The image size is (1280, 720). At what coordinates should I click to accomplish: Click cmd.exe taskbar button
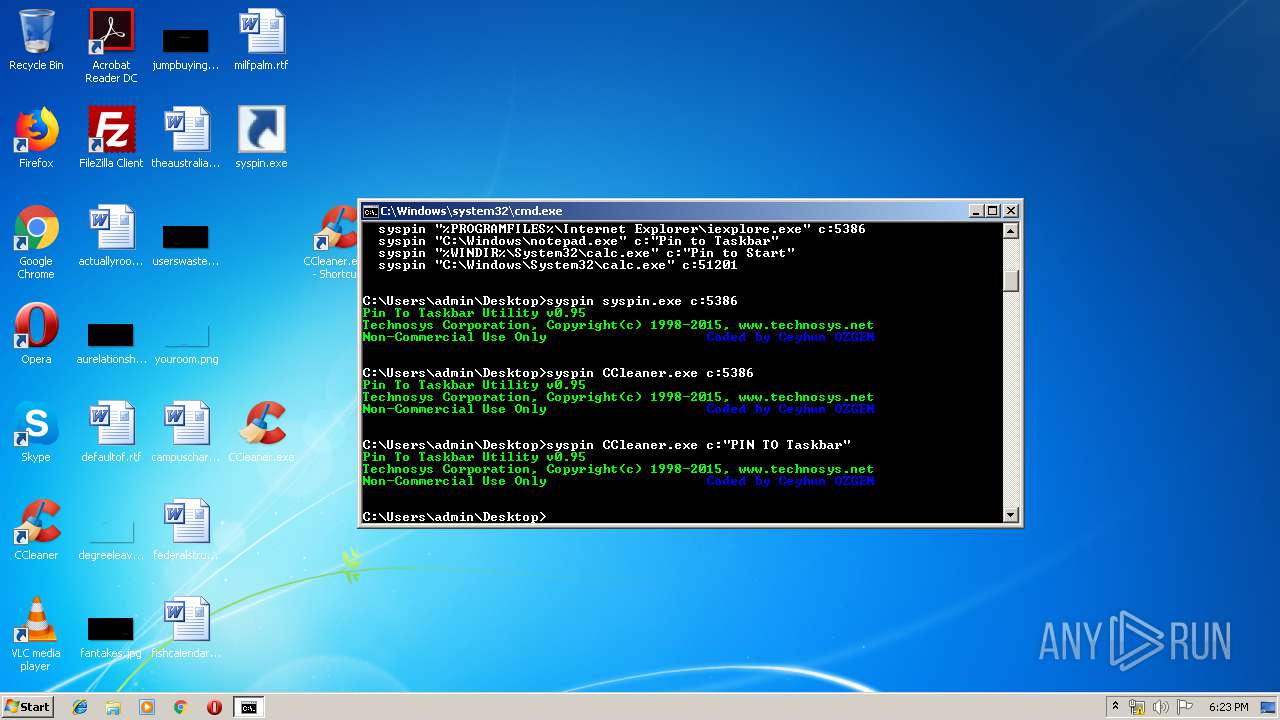coord(248,707)
